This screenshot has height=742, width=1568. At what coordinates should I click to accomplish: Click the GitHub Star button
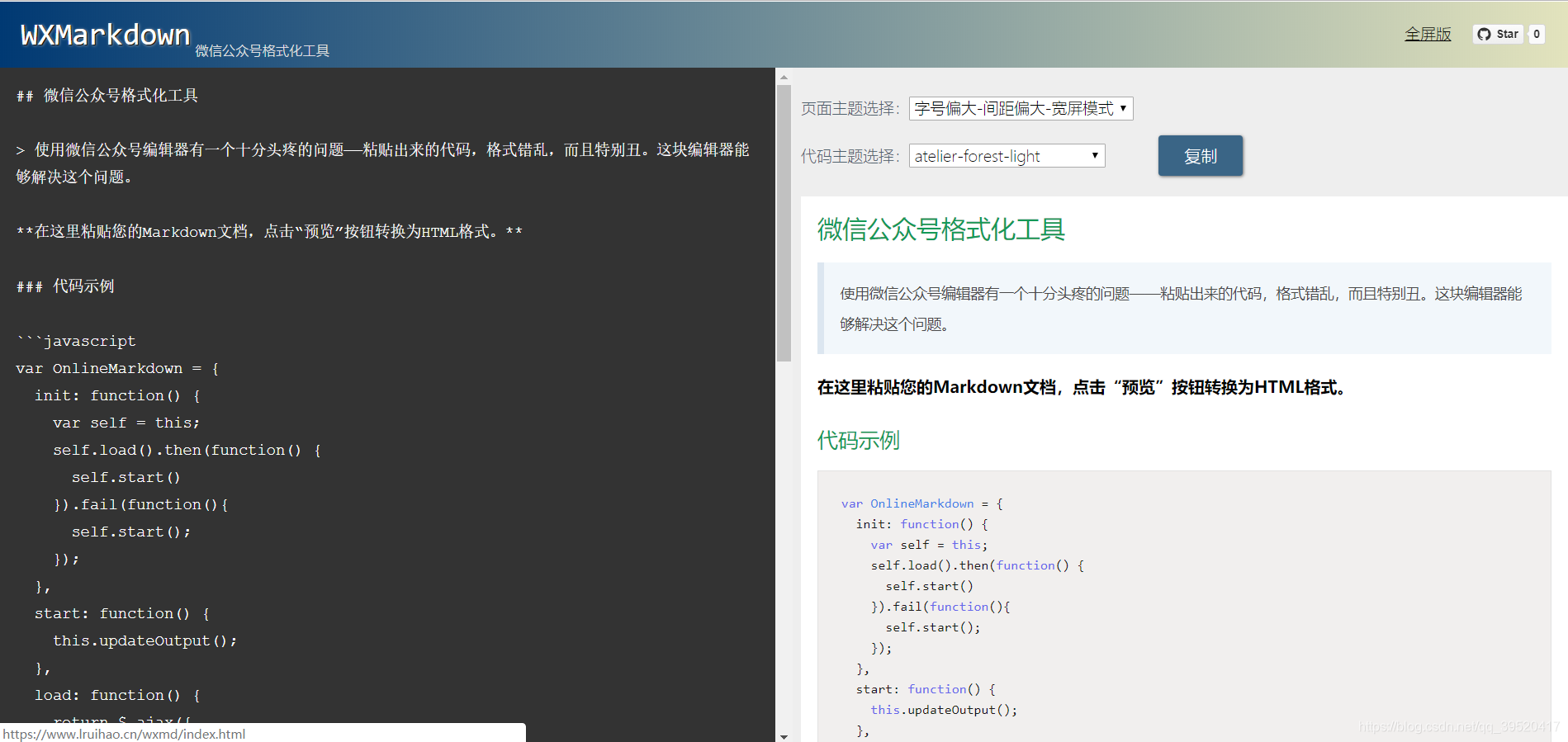point(1498,34)
